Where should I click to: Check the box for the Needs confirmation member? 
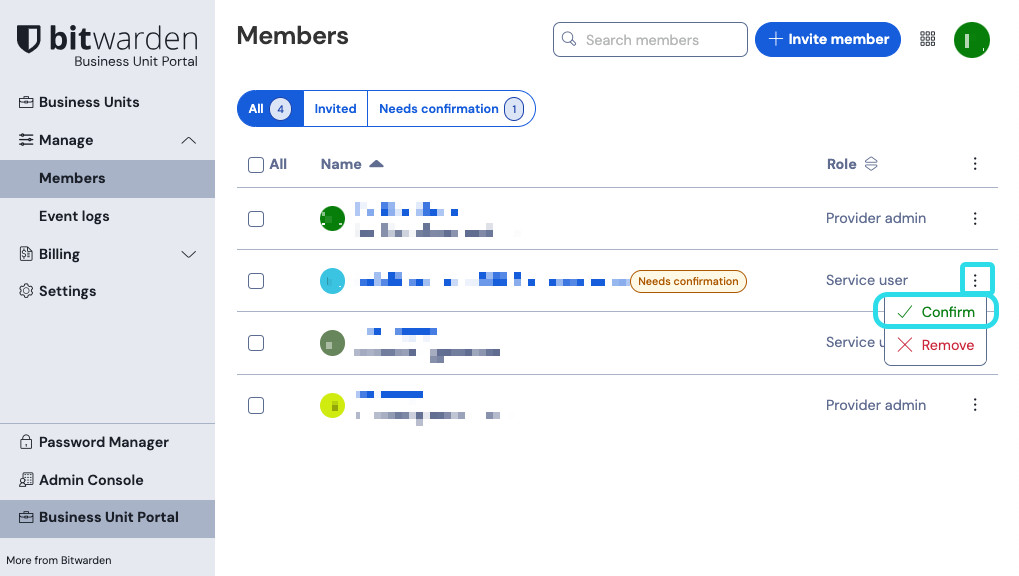pos(256,281)
